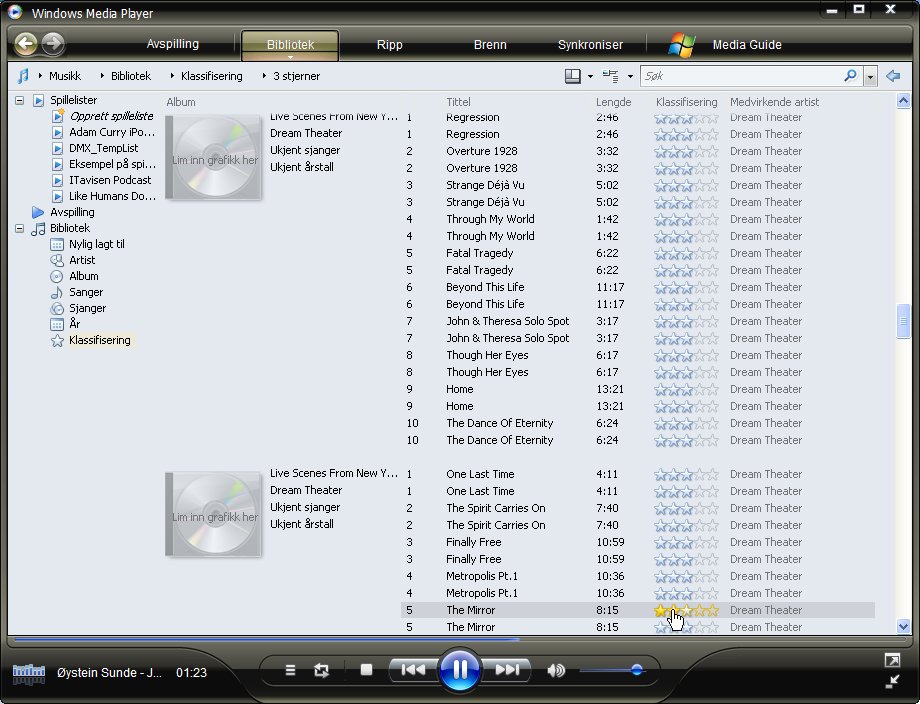Sort by the Album column header
920x704 pixels.
(181, 102)
